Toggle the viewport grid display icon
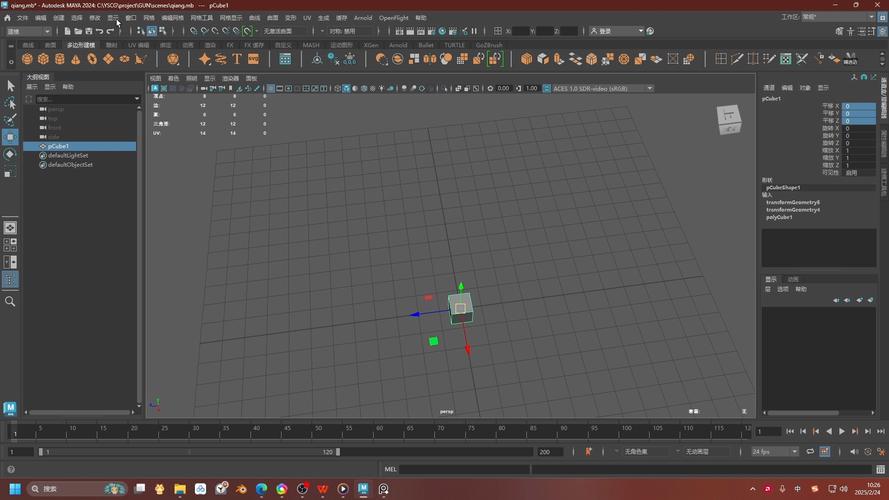 tap(272, 88)
